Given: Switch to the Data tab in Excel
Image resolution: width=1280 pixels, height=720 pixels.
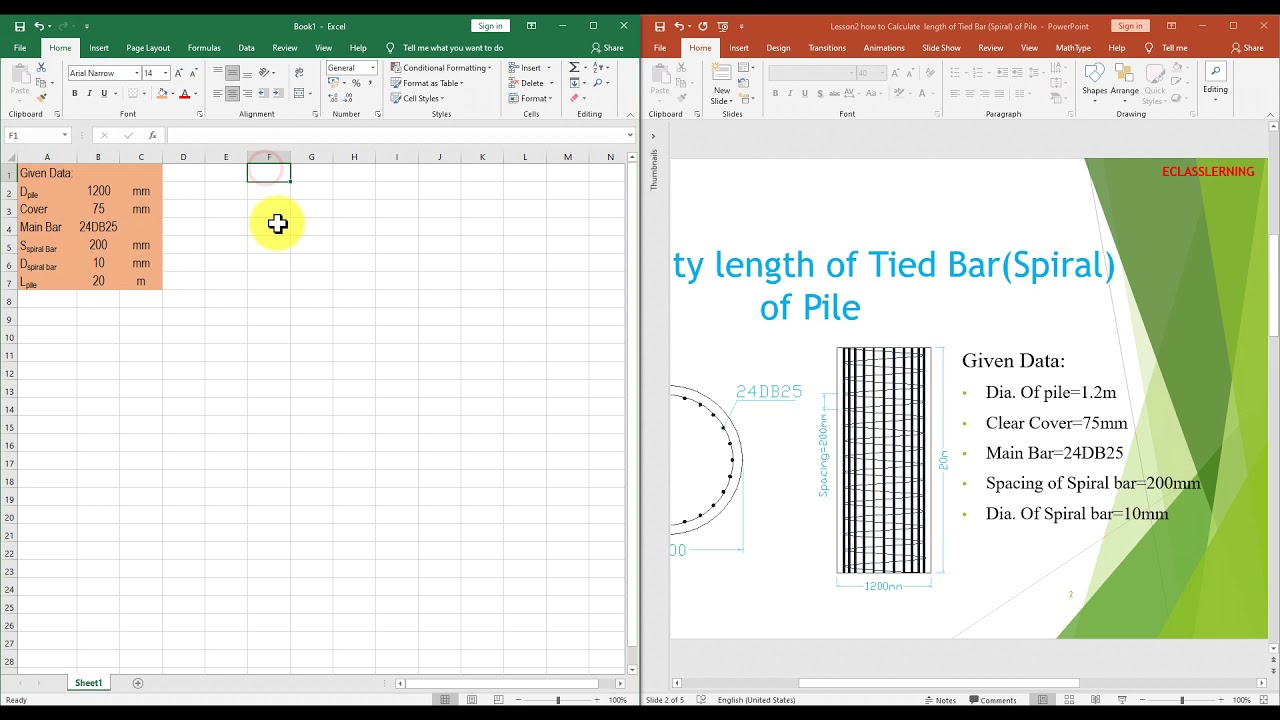Looking at the screenshot, I should coord(246,47).
